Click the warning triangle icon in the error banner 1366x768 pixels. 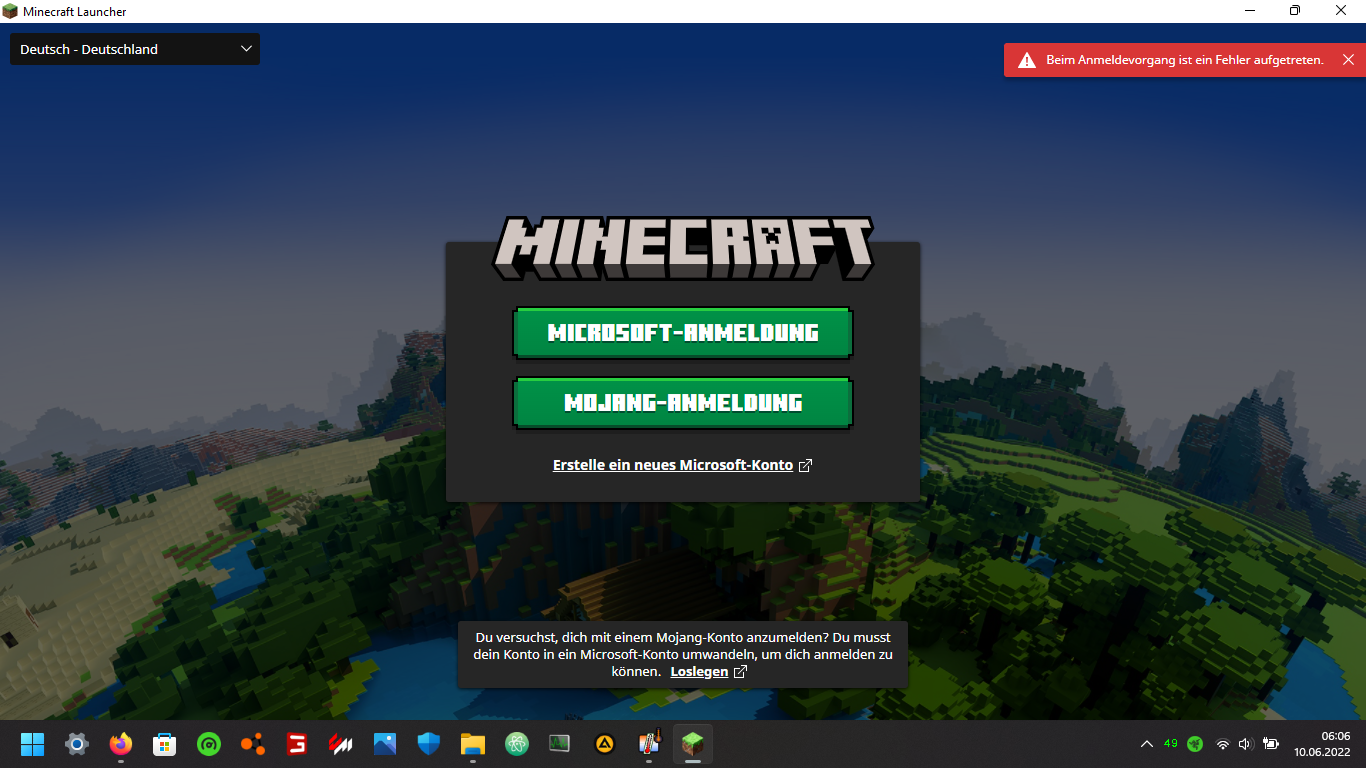(x=1027, y=60)
